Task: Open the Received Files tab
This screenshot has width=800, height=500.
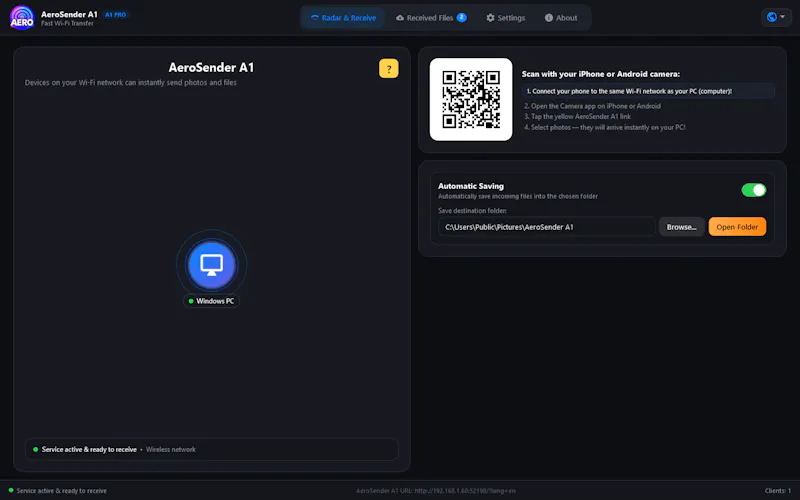Action: (431, 18)
